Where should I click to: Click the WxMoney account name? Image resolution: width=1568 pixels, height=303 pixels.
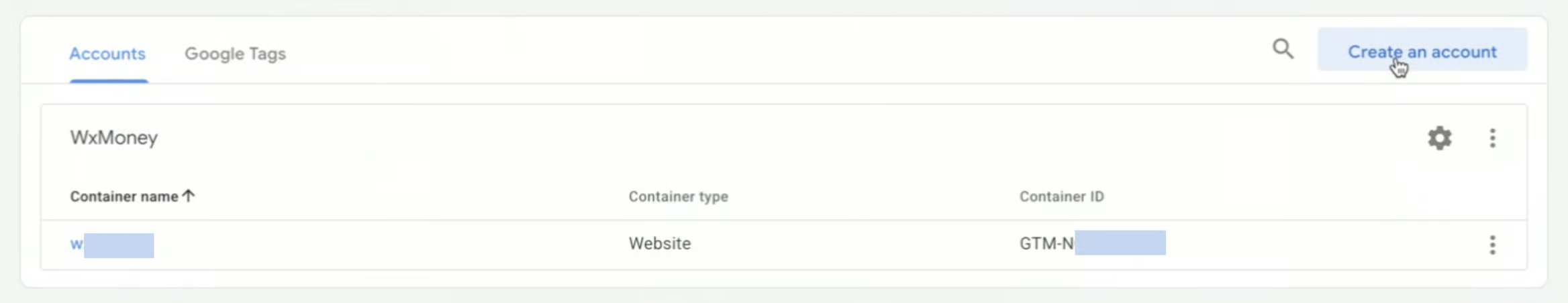pos(114,138)
